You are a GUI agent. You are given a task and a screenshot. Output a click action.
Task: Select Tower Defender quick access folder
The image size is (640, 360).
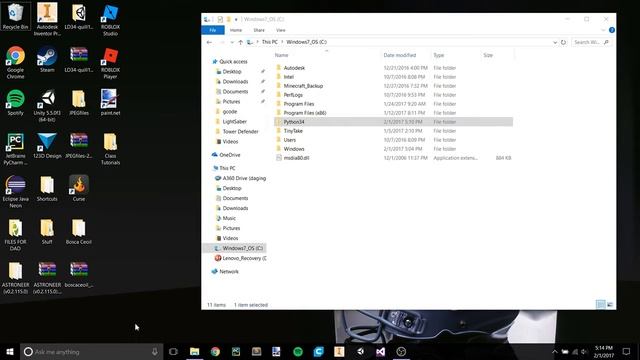point(240,131)
